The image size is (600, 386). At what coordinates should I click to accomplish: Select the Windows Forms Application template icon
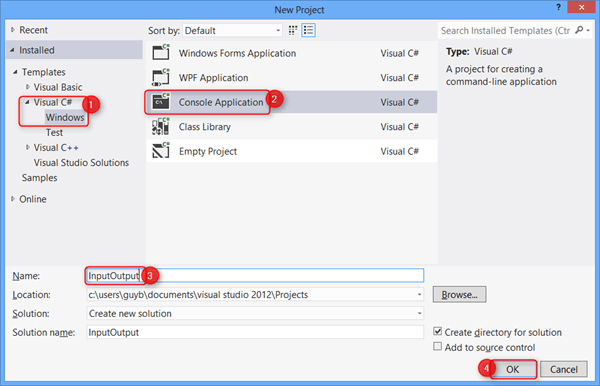point(161,52)
